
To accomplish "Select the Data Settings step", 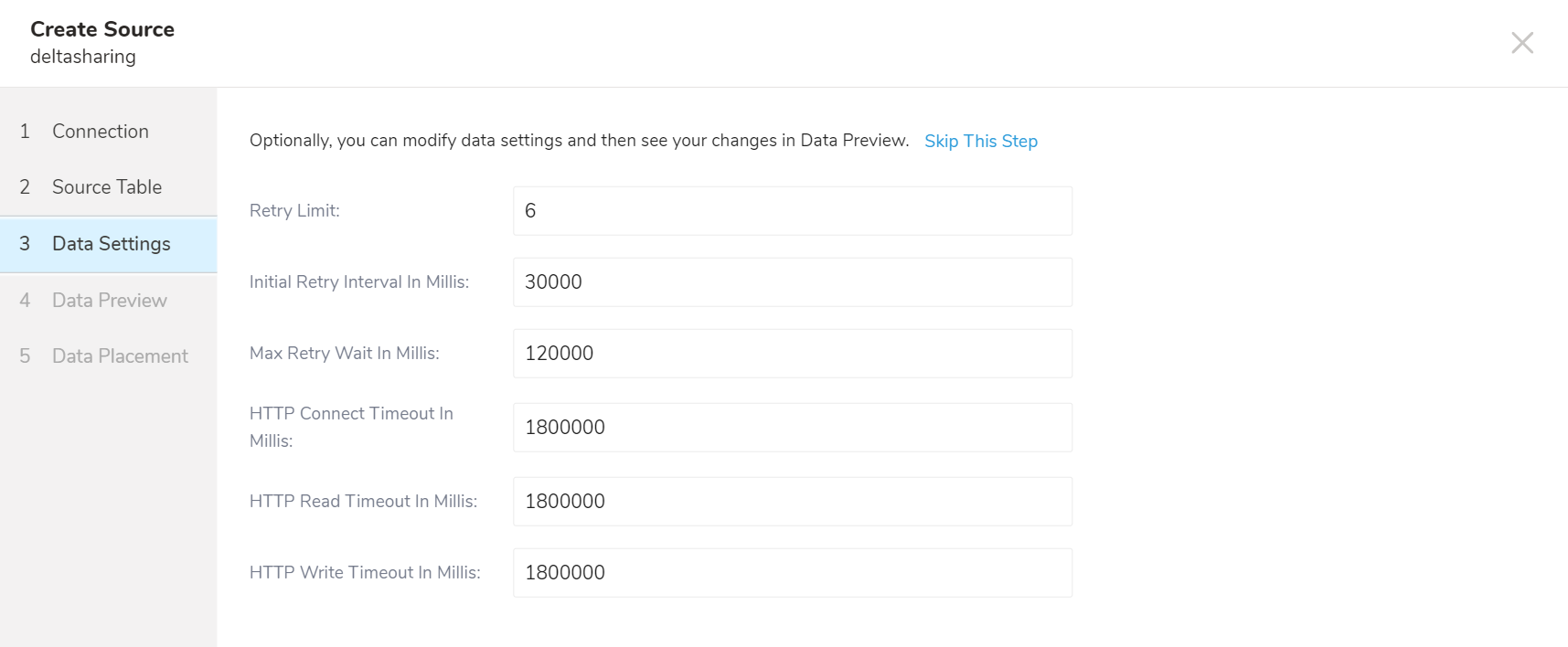I will point(111,244).
